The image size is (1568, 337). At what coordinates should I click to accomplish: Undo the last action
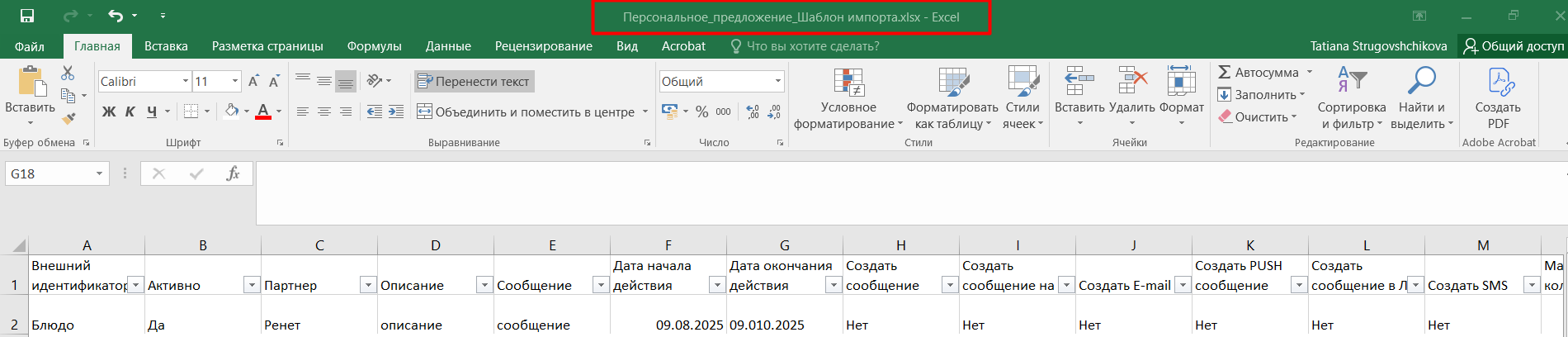[x=116, y=16]
